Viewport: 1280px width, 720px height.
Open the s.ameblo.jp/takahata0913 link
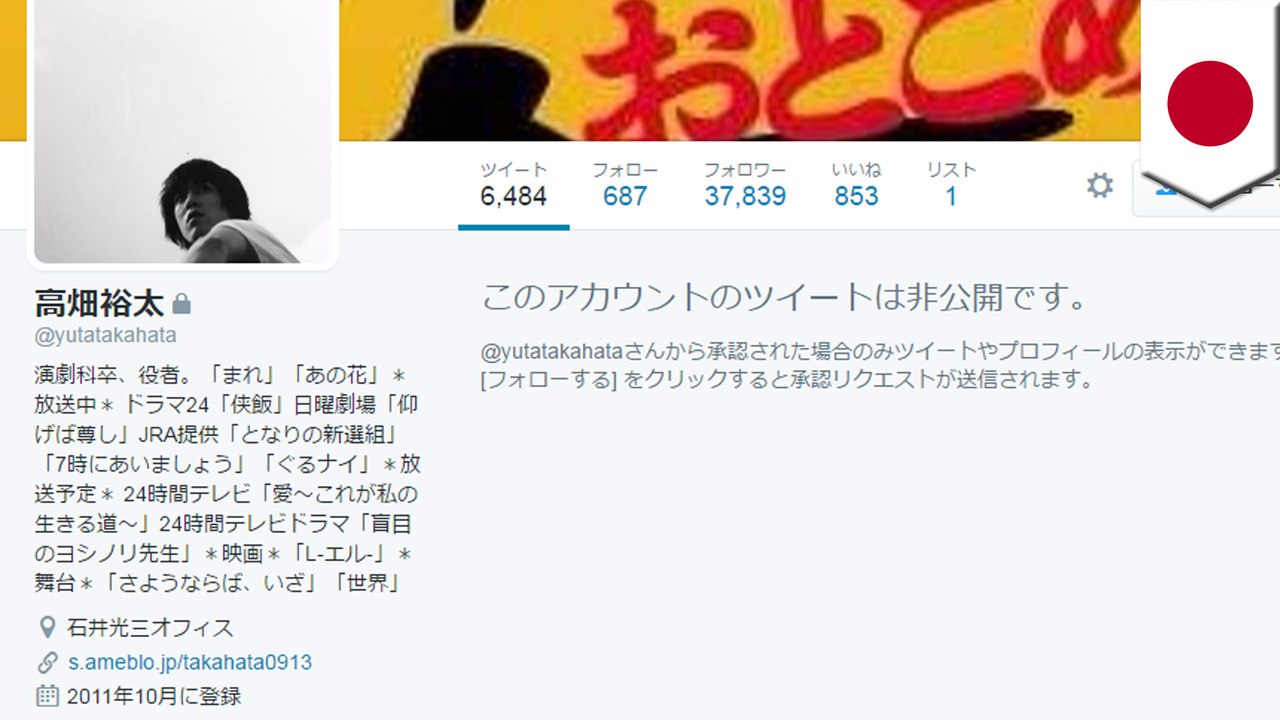point(190,662)
